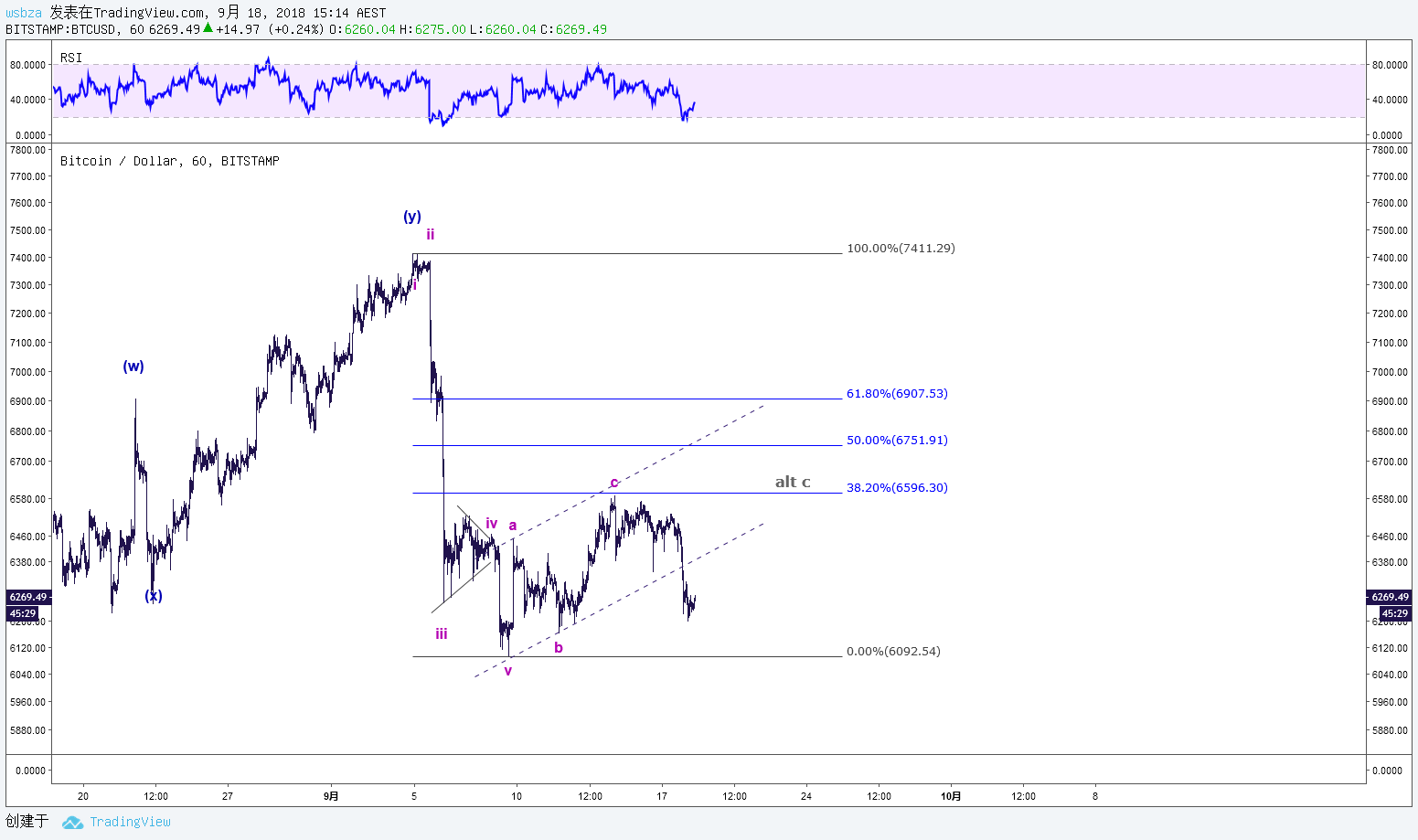
Task: Click the TradingView cloud logo icon
Action: [72, 823]
